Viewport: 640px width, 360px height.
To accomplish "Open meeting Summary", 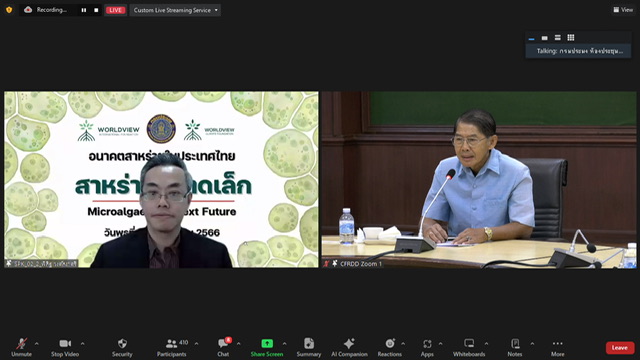I will 309,347.
